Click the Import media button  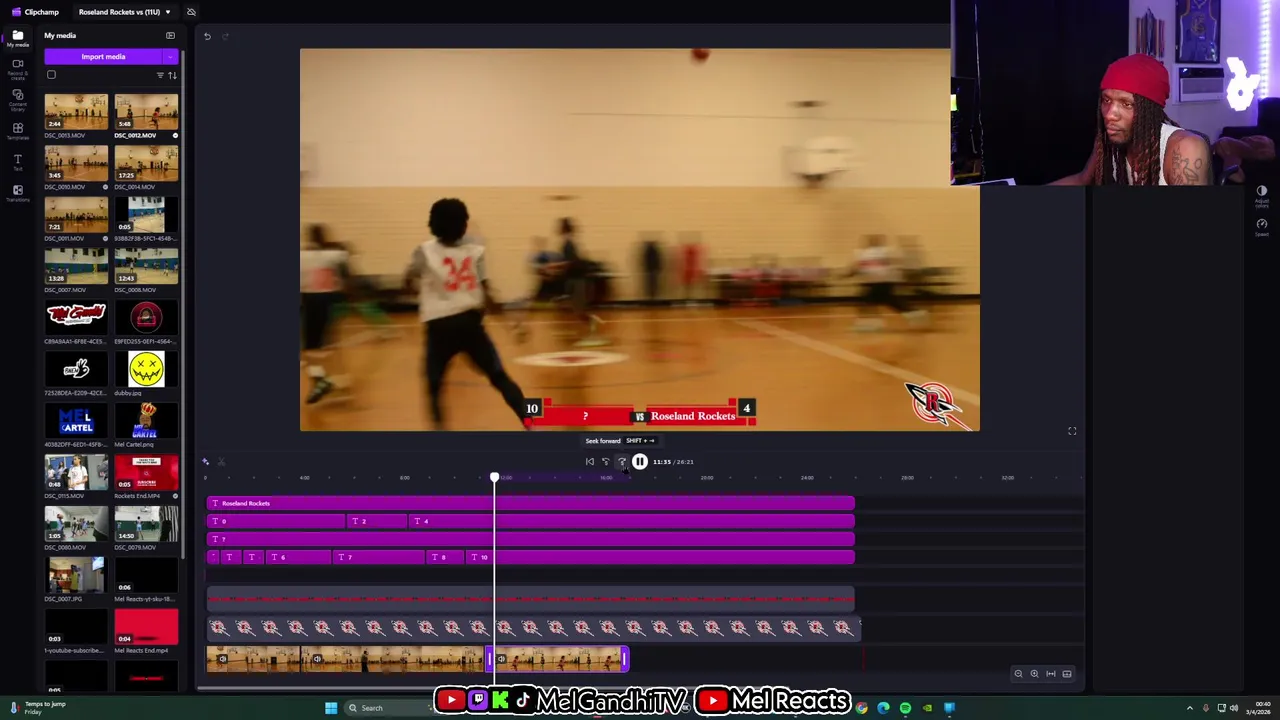pyautogui.click(x=103, y=57)
